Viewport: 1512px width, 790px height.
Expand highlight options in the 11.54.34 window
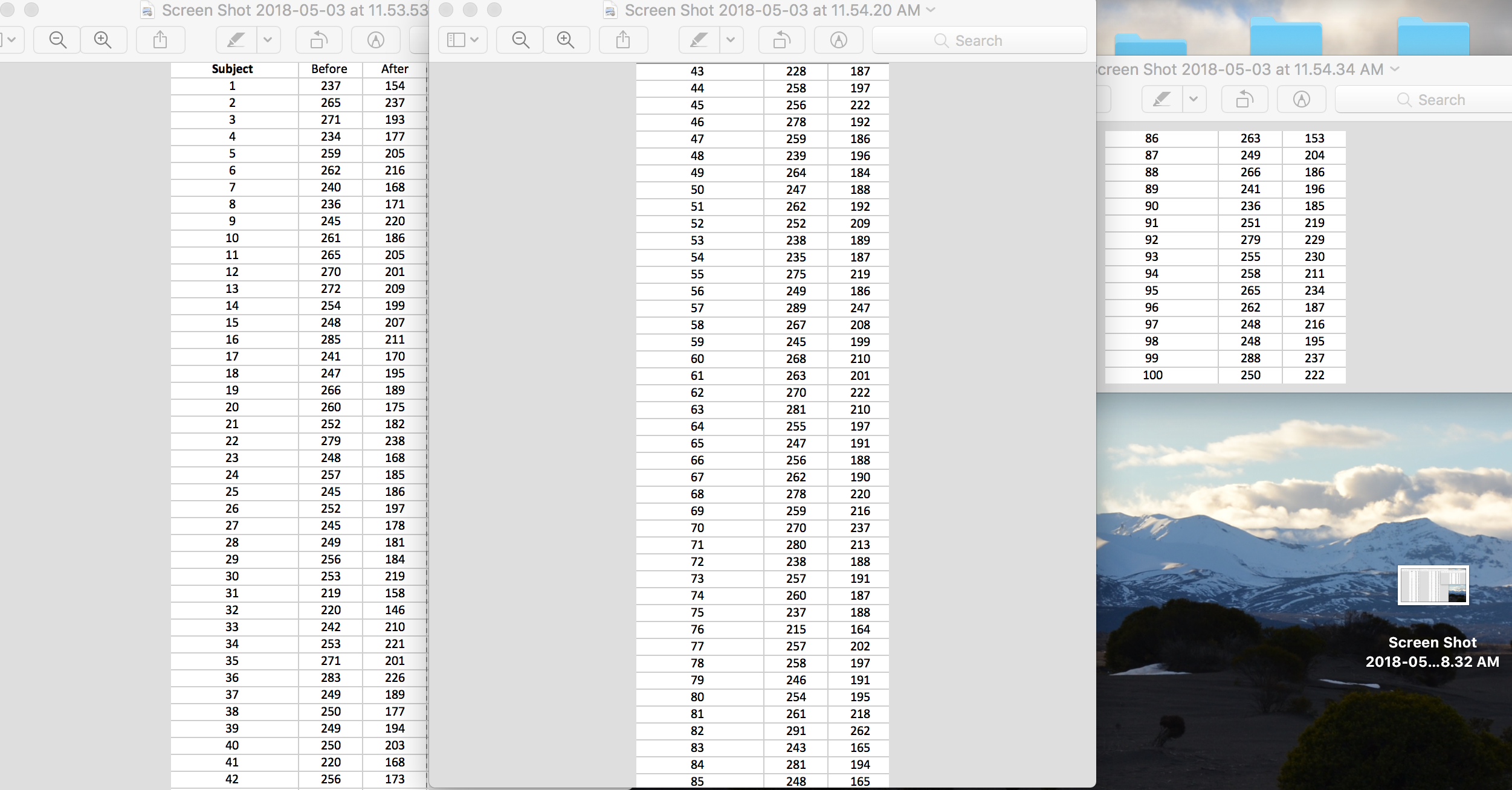tap(1194, 99)
